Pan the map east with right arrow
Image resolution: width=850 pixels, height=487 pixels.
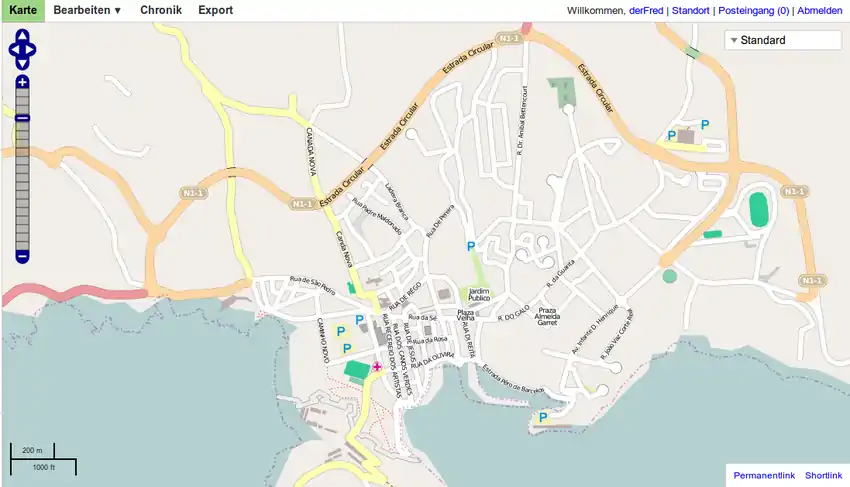click(x=32, y=48)
